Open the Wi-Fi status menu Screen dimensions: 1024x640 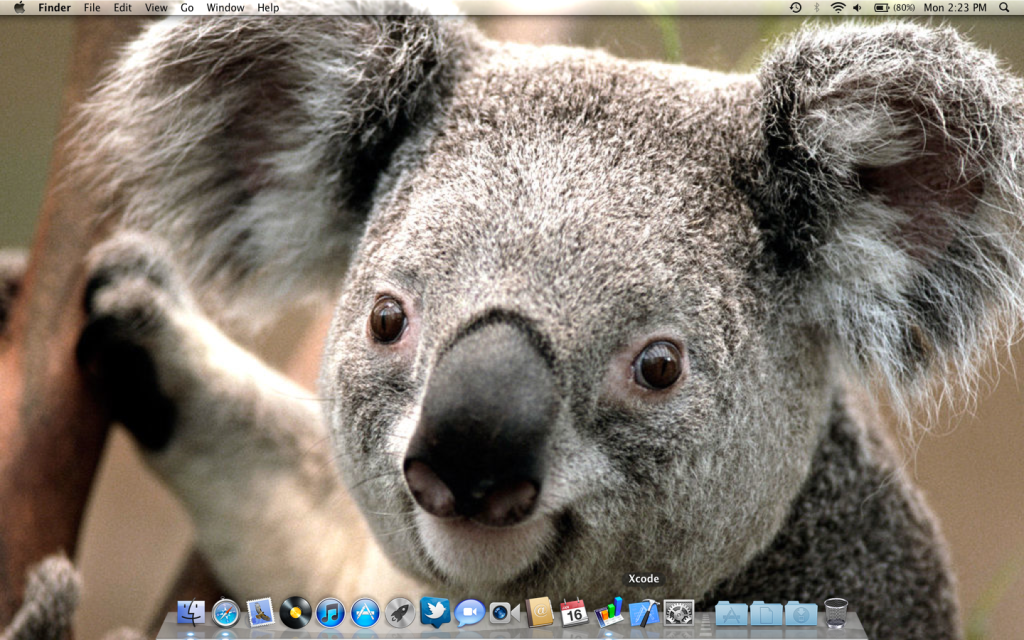click(837, 7)
